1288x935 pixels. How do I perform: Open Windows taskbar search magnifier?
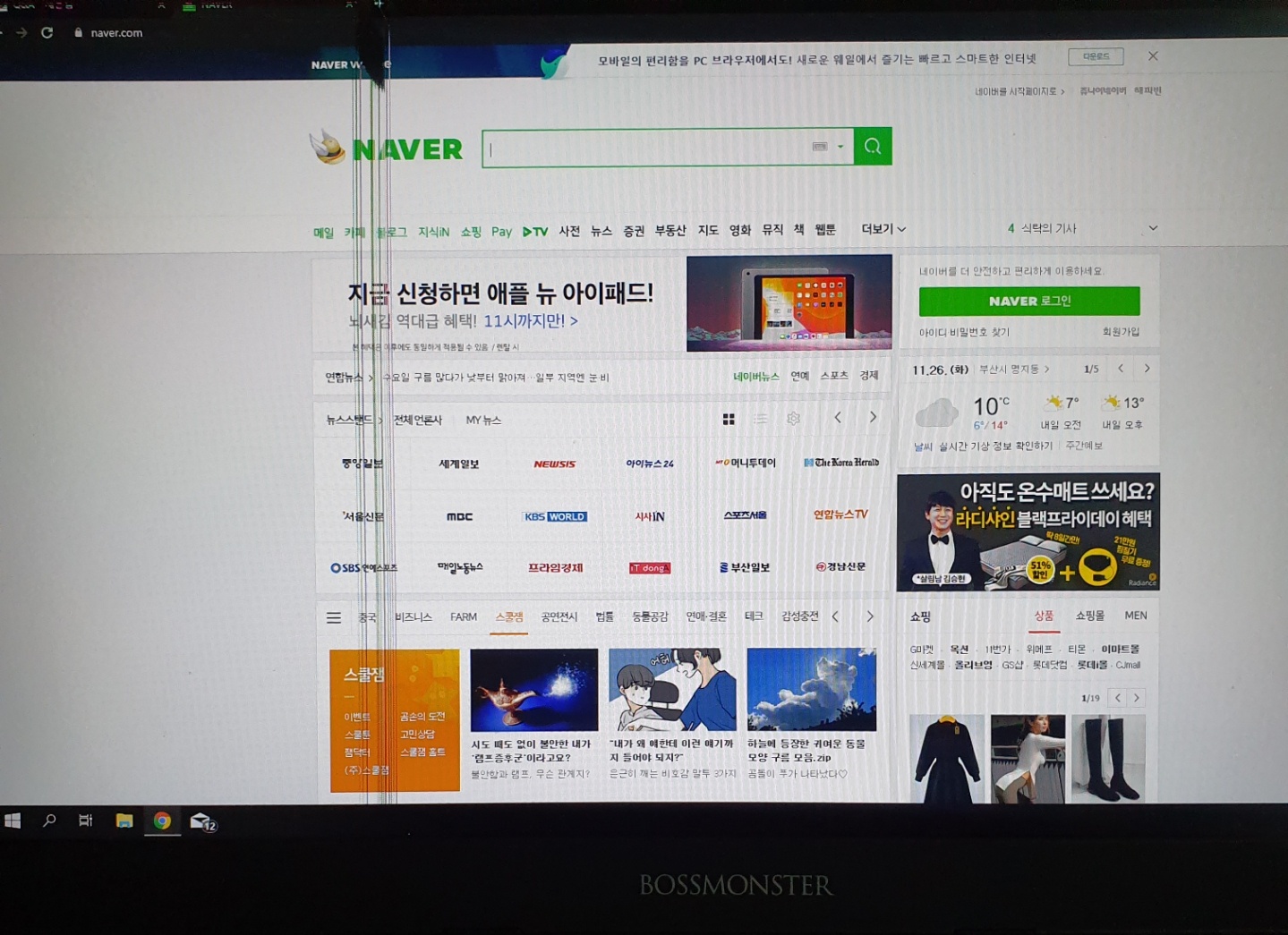tap(49, 820)
